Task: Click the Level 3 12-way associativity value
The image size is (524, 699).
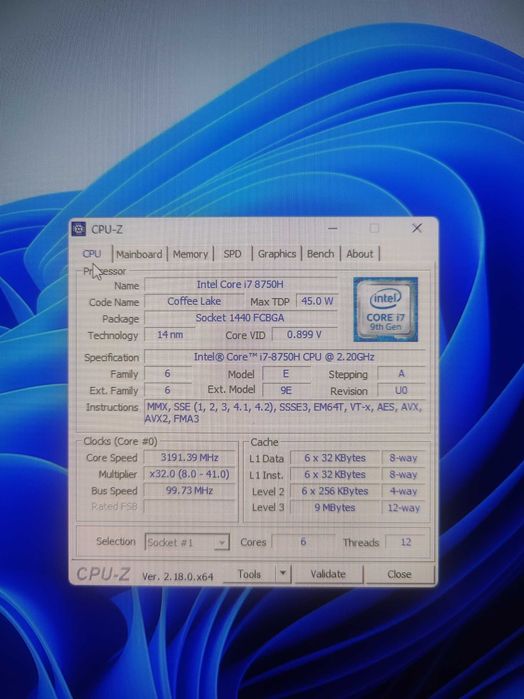Action: point(404,508)
